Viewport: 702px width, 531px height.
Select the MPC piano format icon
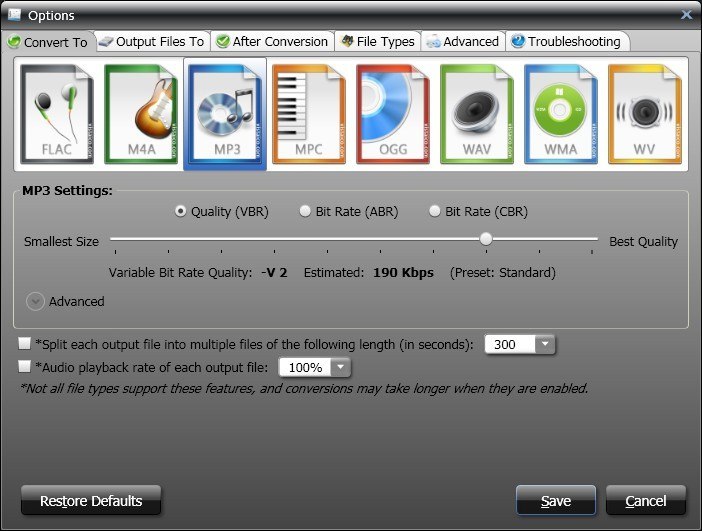pos(309,114)
